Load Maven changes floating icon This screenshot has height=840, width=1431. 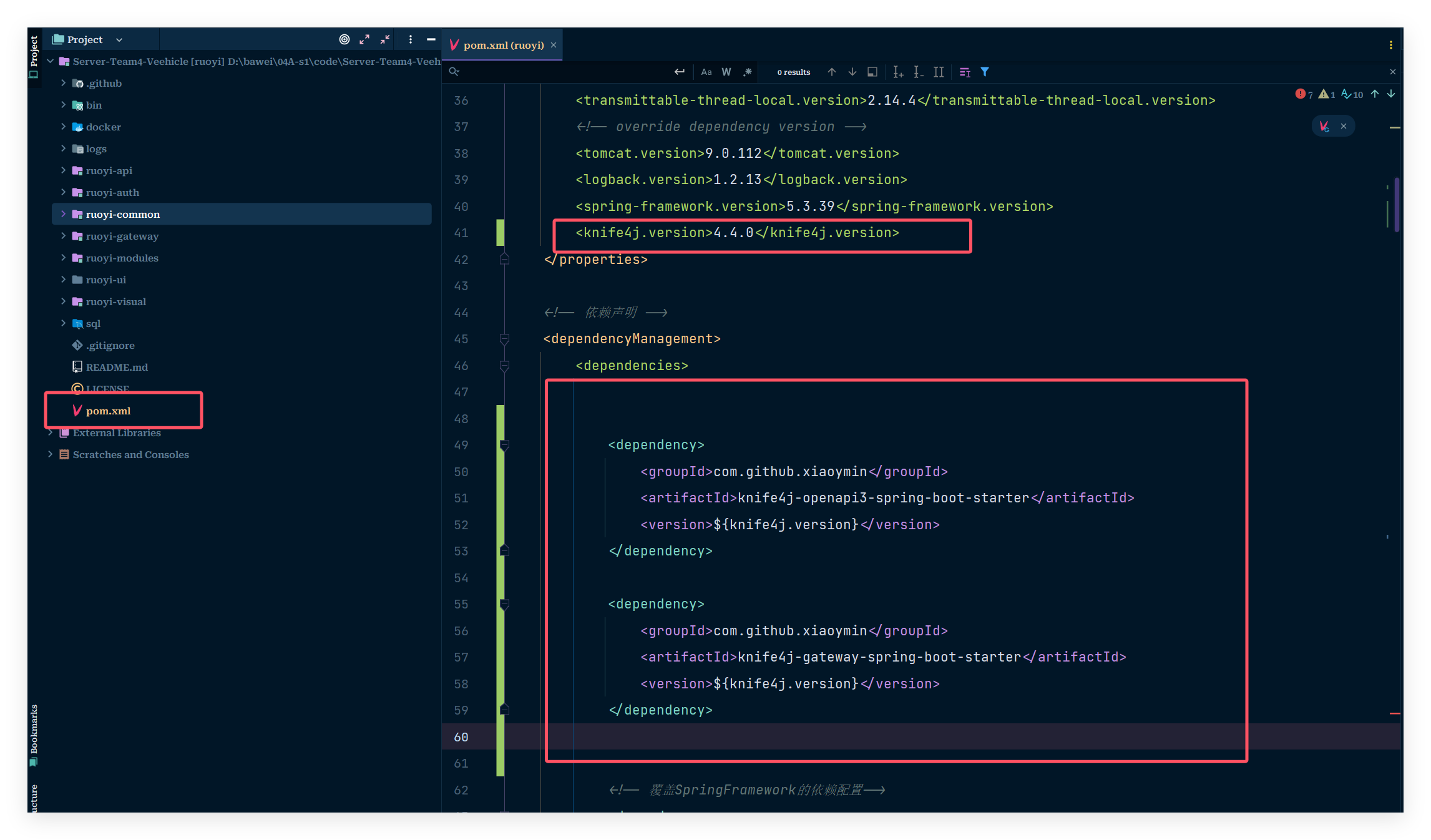pyautogui.click(x=1324, y=126)
